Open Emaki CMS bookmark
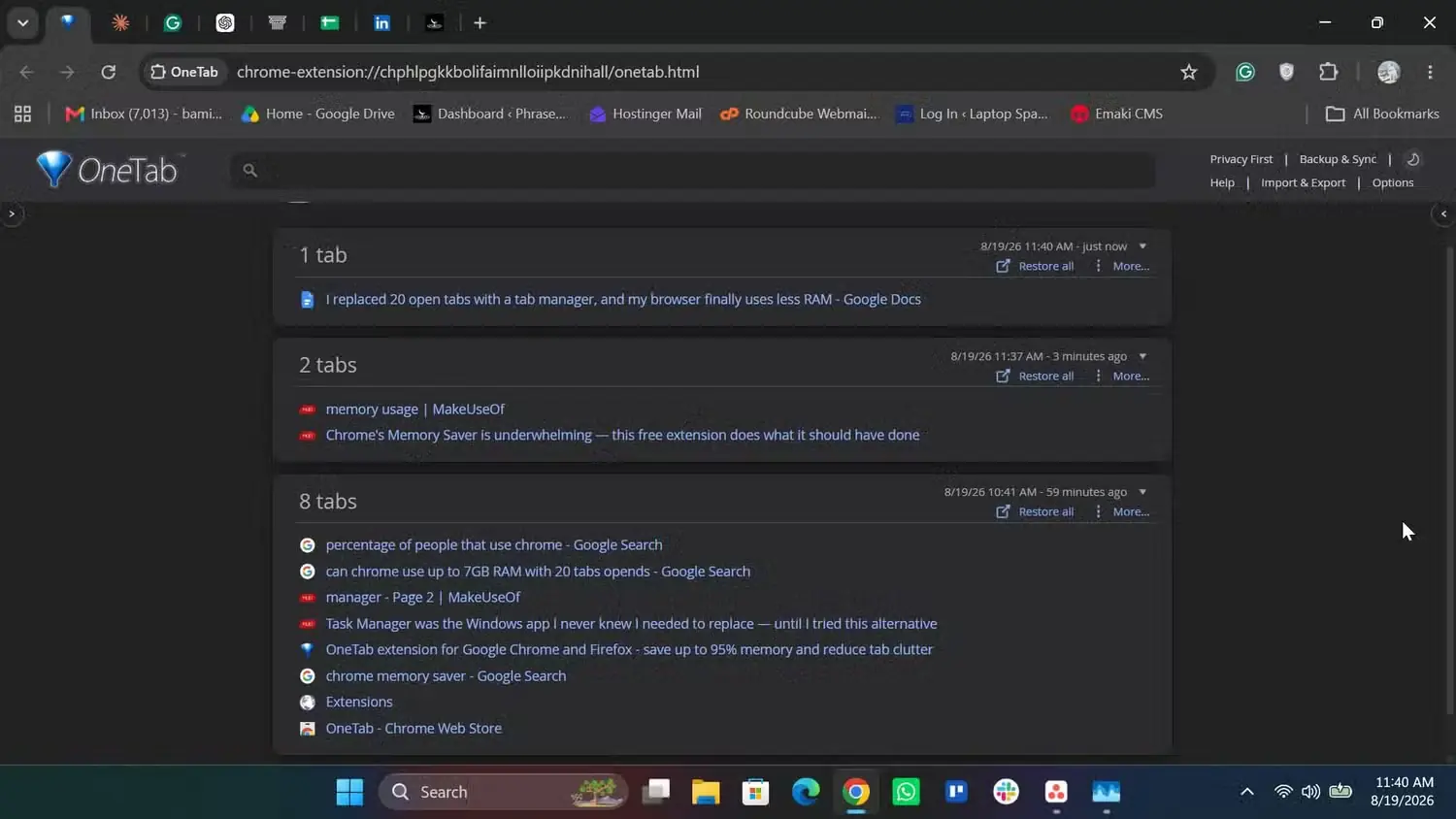This screenshot has height=819, width=1456. pyautogui.click(x=1116, y=114)
